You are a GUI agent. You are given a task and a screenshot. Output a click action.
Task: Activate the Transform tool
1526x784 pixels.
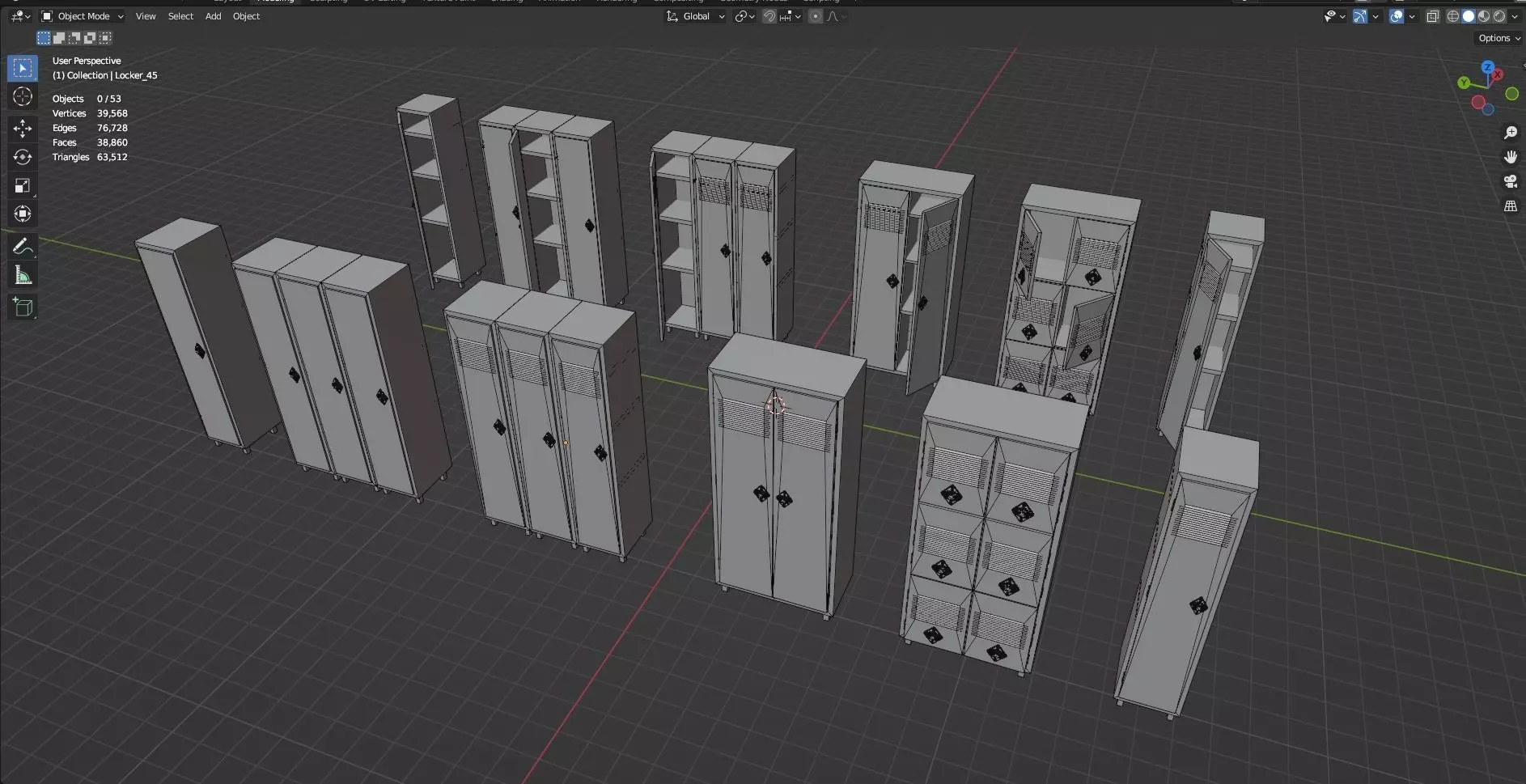tap(23, 214)
